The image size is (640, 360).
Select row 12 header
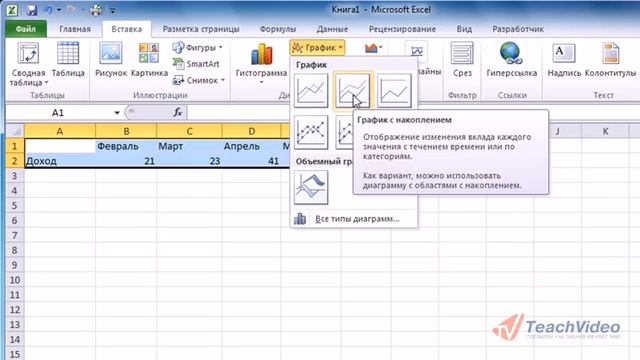coord(15,310)
